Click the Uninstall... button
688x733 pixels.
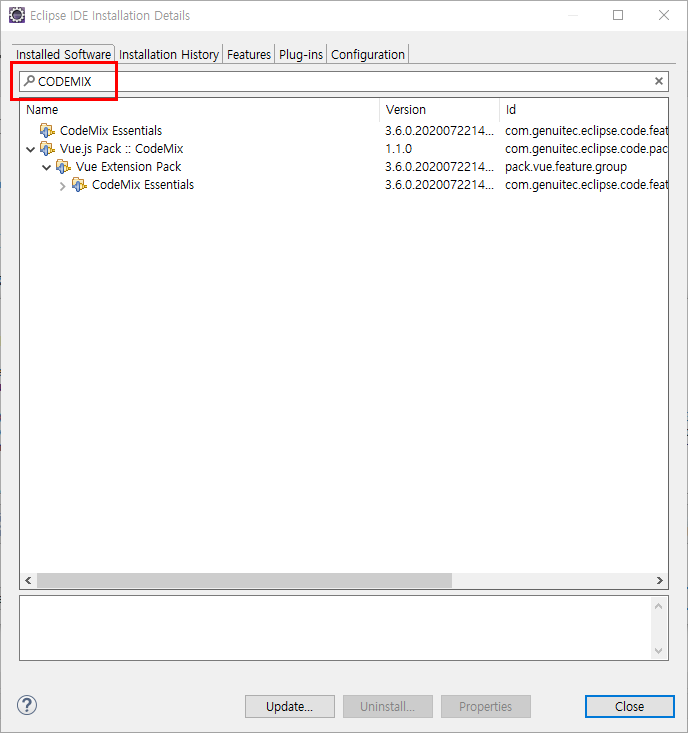(387, 706)
